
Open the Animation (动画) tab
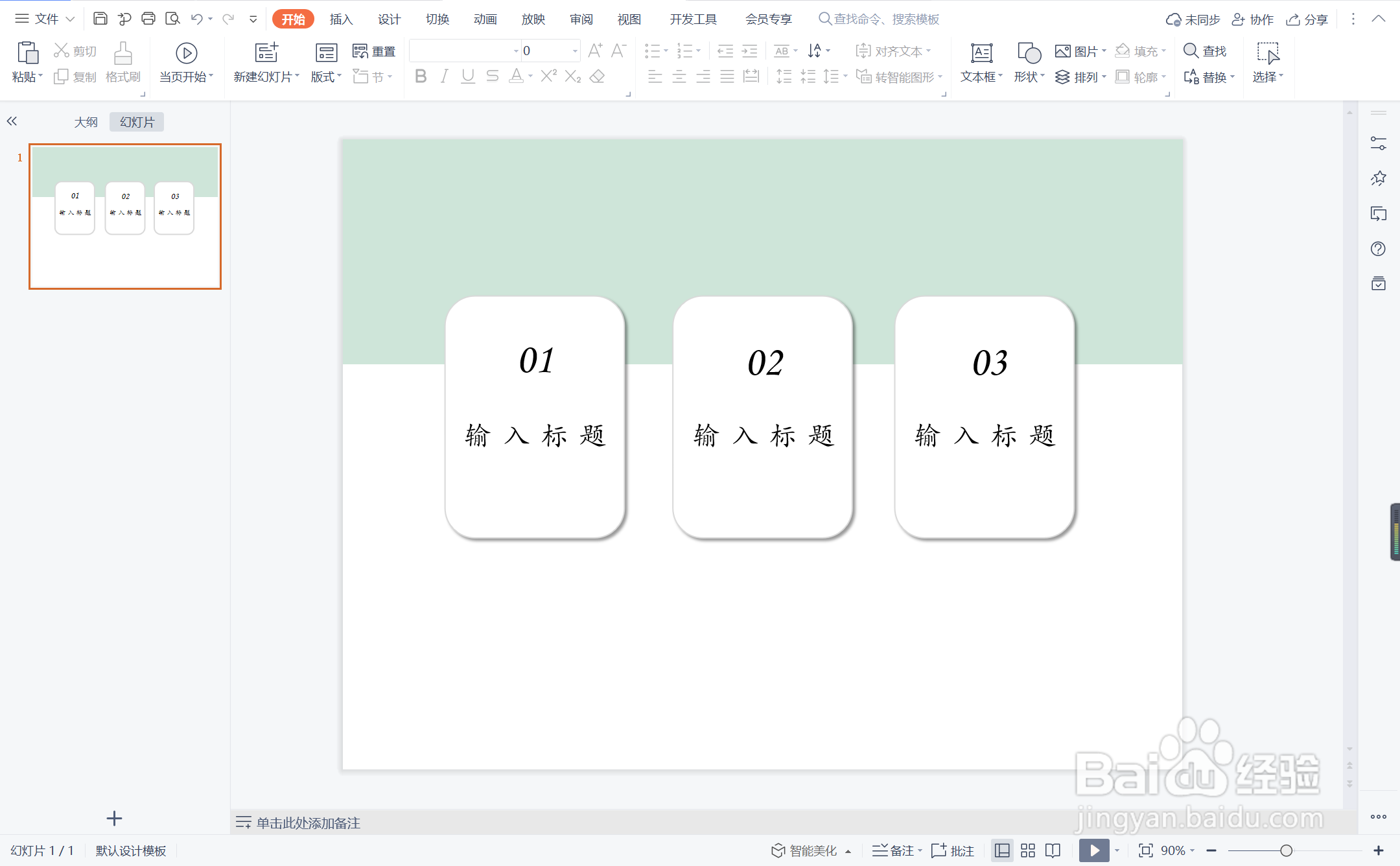(485, 19)
